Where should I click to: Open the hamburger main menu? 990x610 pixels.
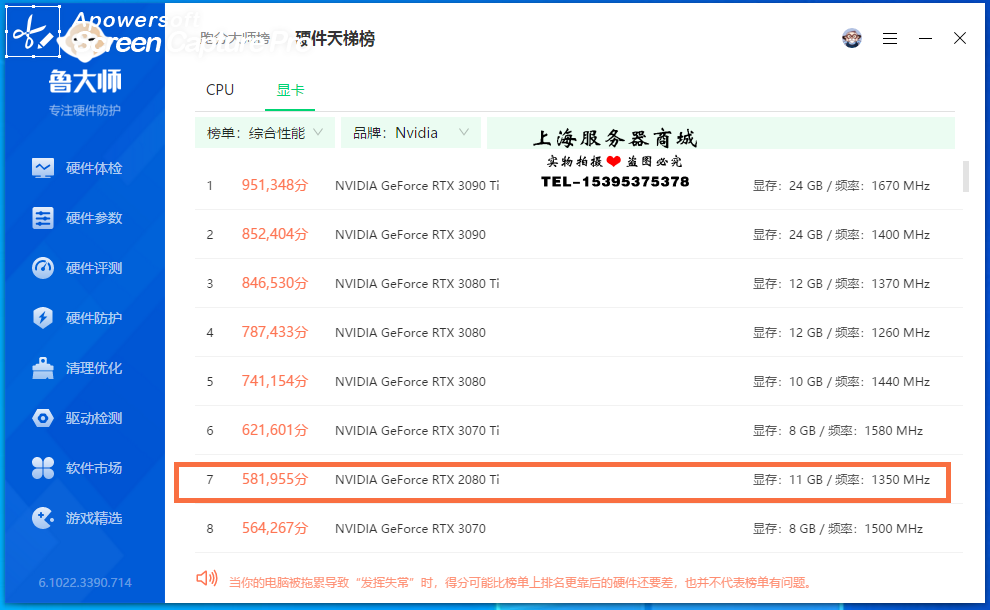click(x=890, y=39)
